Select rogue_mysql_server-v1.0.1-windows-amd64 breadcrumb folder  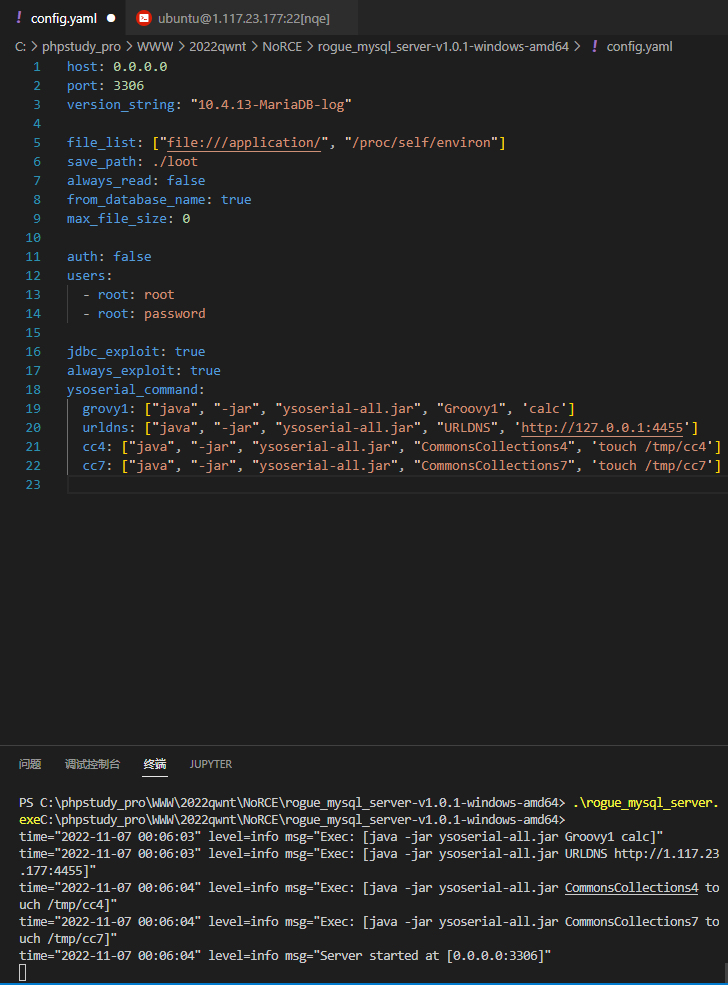coord(443,46)
